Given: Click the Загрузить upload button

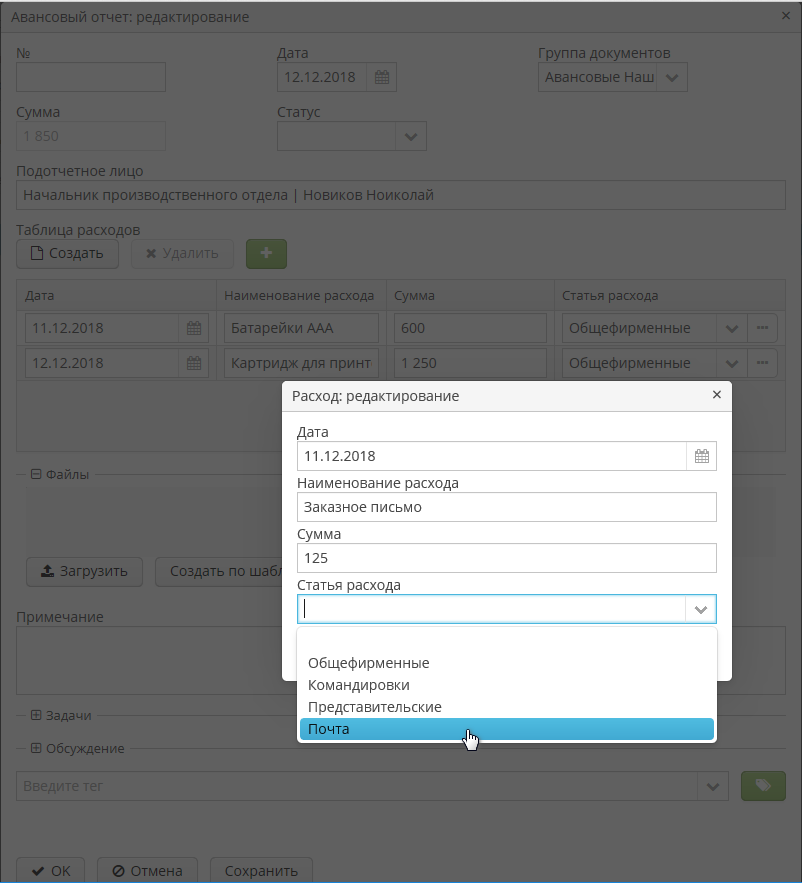Looking at the screenshot, I should [x=84, y=572].
